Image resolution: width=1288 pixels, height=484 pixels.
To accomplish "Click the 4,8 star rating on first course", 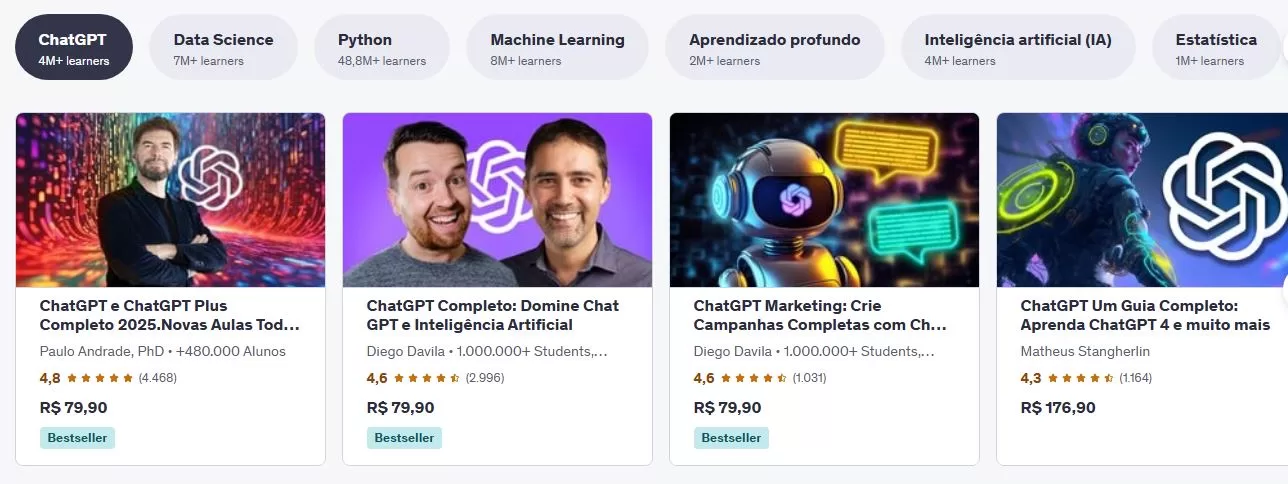I will point(108,378).
